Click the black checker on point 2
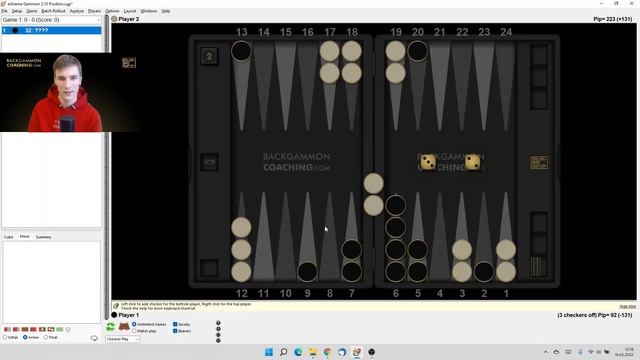 (x=484, y=272)
